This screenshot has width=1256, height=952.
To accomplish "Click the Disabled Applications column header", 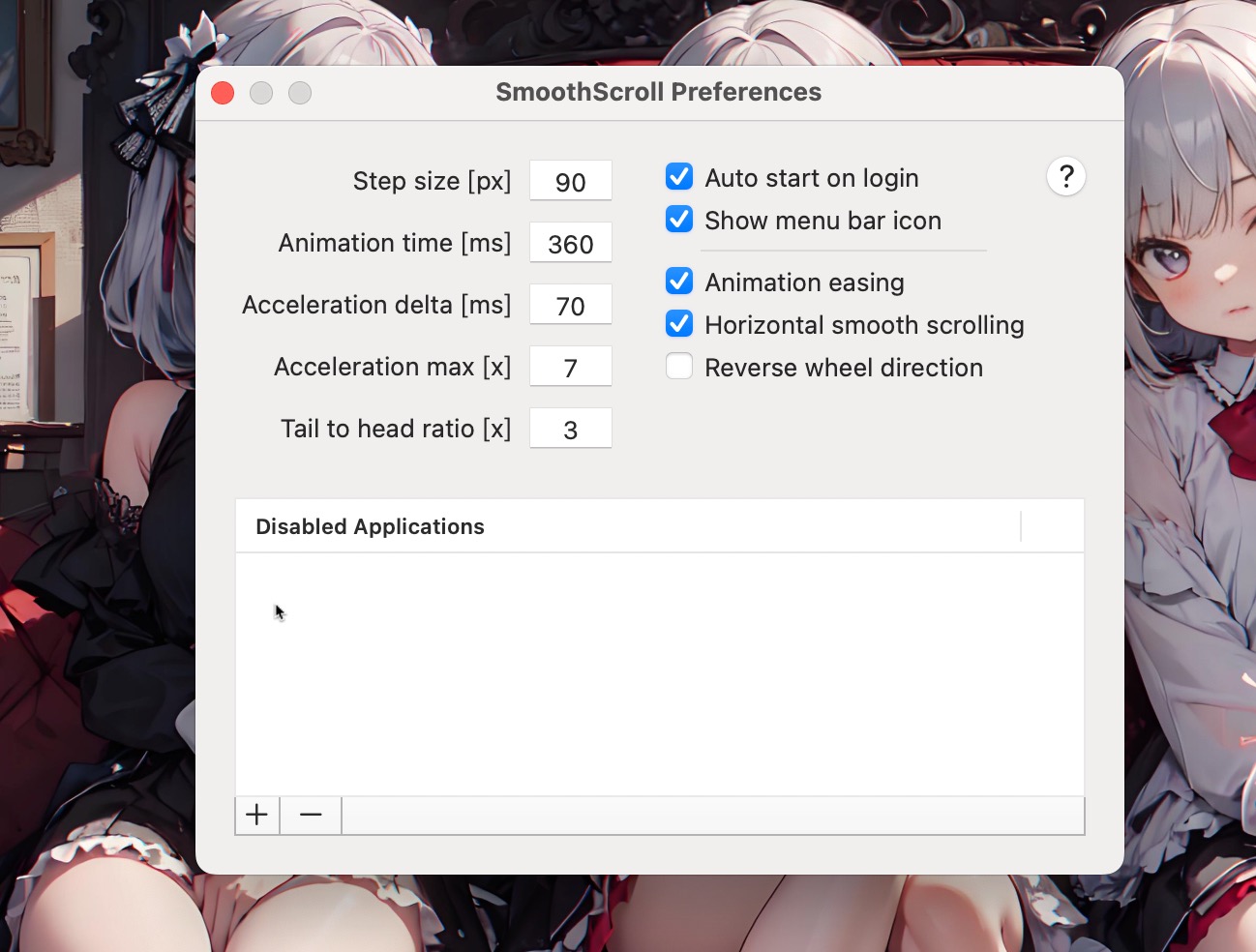I will pyautogui.click(x=628, y=526).
